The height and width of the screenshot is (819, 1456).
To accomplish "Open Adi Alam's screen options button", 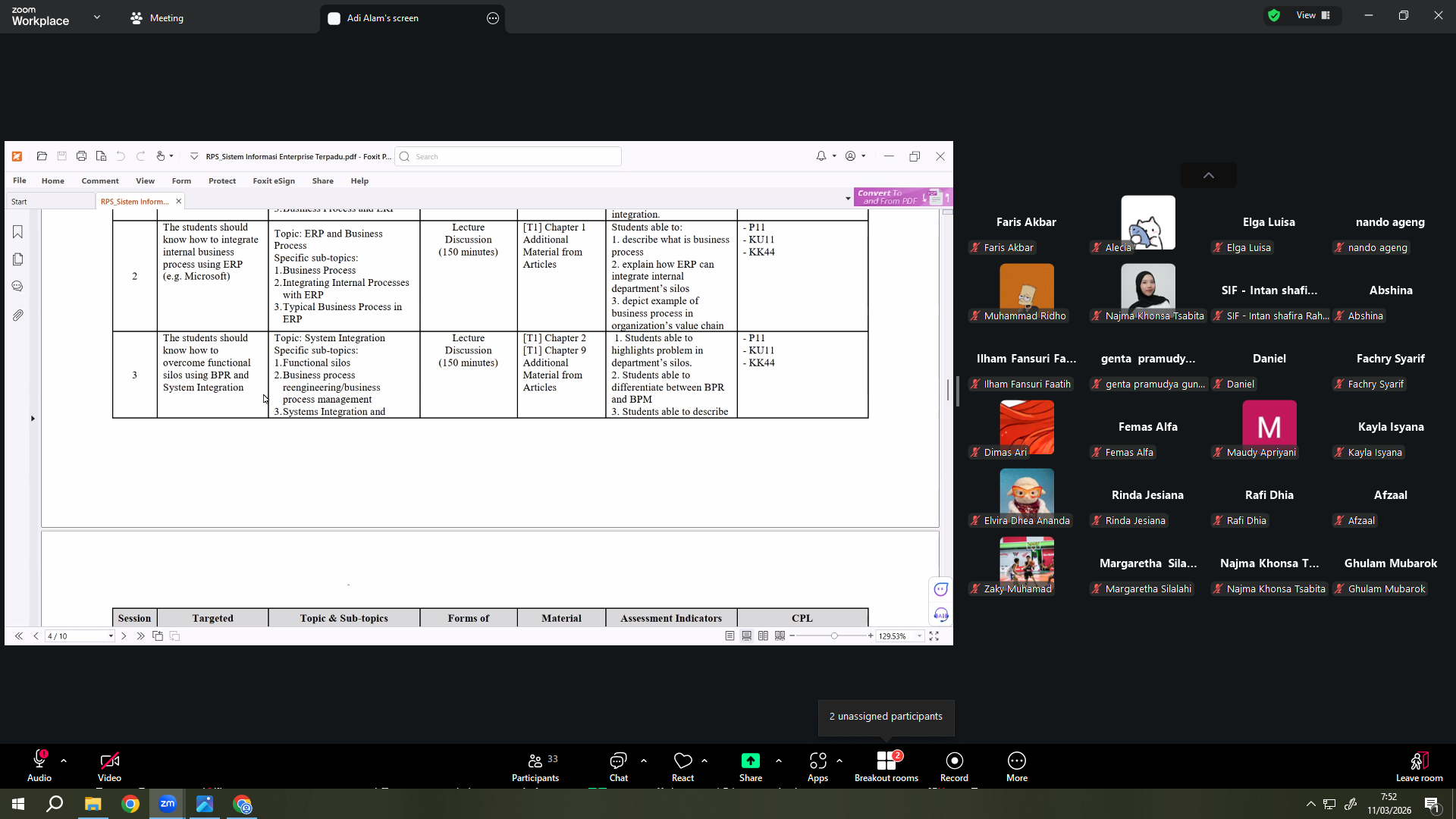I will (493, 18).
